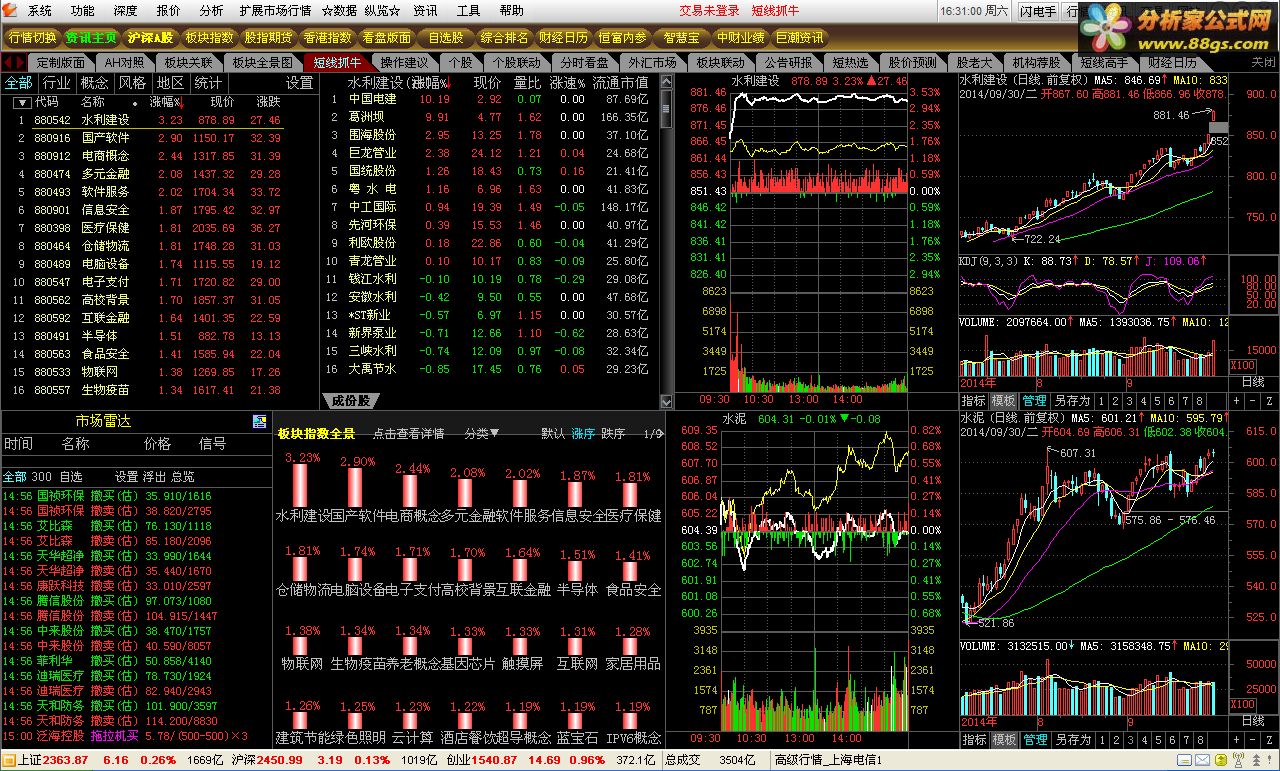Image resolution: width=1280 pixels, height=771 pixels.
Task: Toggle 管理 on the 水泥 chart footer
Action: pyautogui.click(x=1035, y=740)
